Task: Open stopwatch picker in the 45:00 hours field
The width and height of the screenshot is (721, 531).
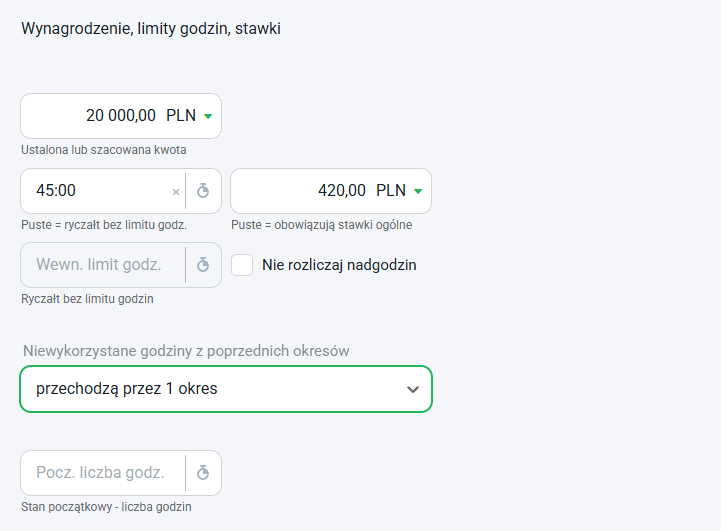Action: [x=203, y=191]
